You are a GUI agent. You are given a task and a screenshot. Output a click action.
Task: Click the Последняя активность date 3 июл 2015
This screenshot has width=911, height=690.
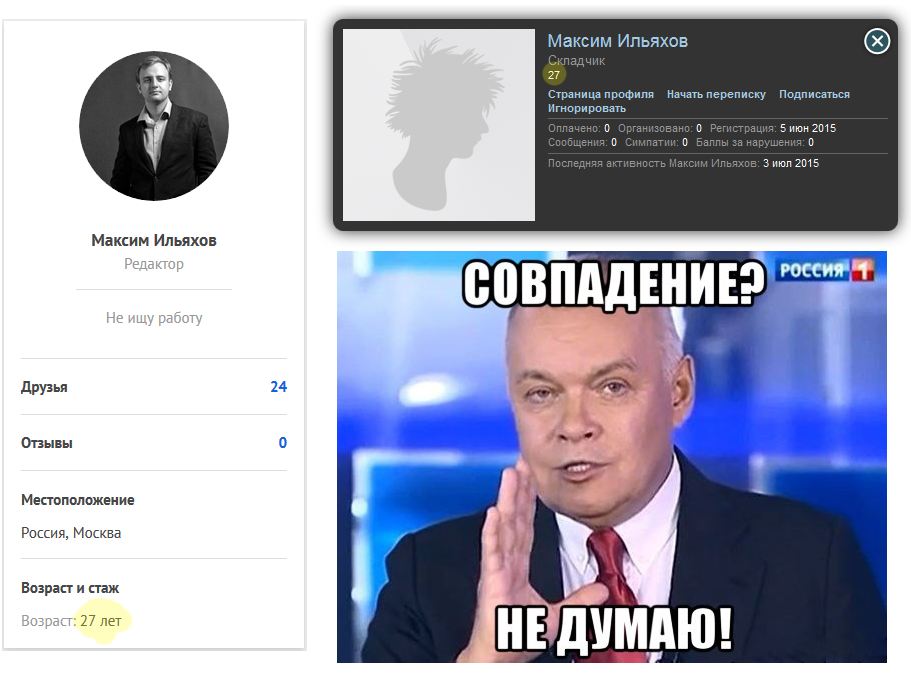coord(791,164)
